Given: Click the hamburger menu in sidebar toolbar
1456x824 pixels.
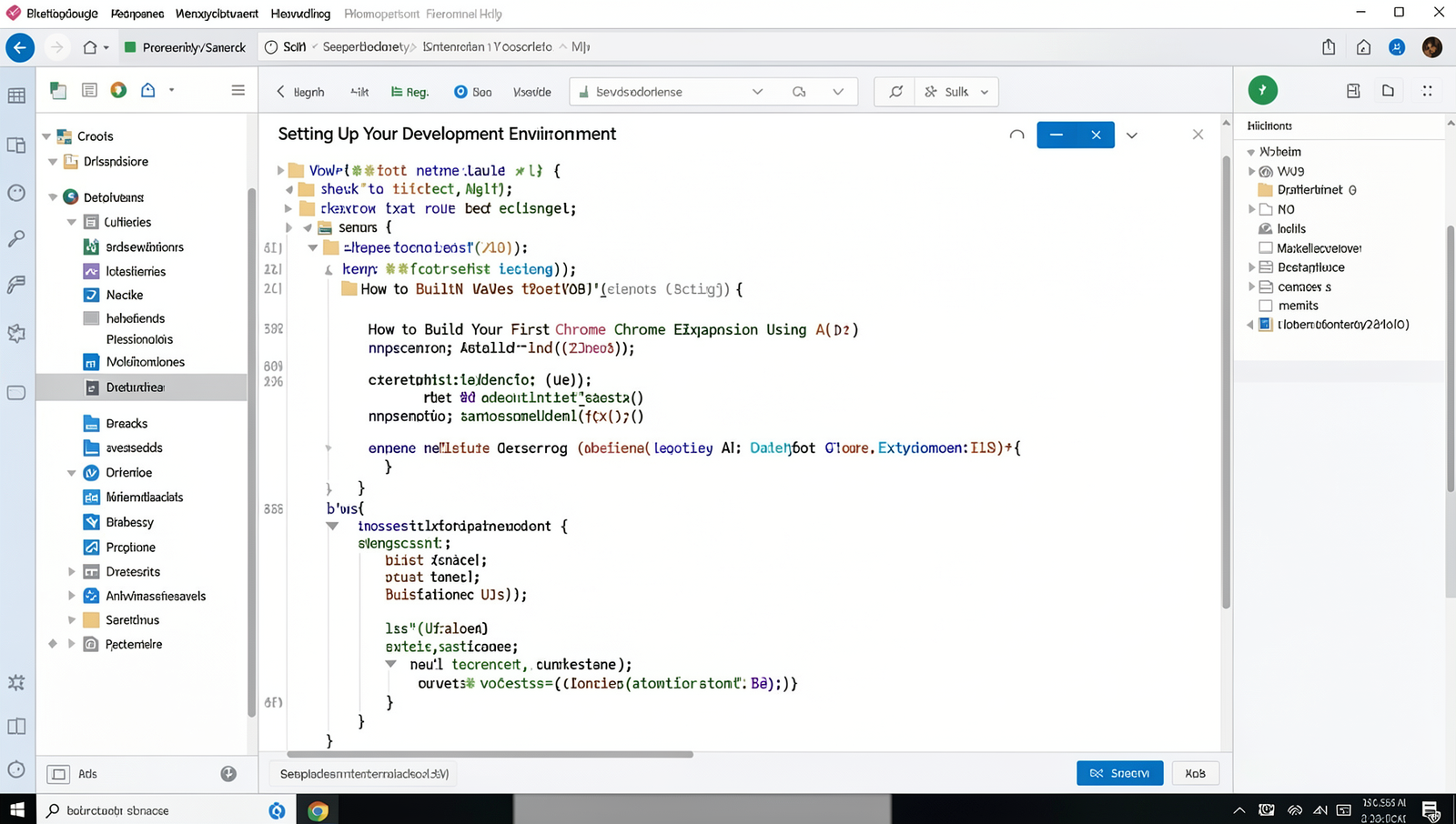Looking at the screenshot, I should (x=238, y=90).
